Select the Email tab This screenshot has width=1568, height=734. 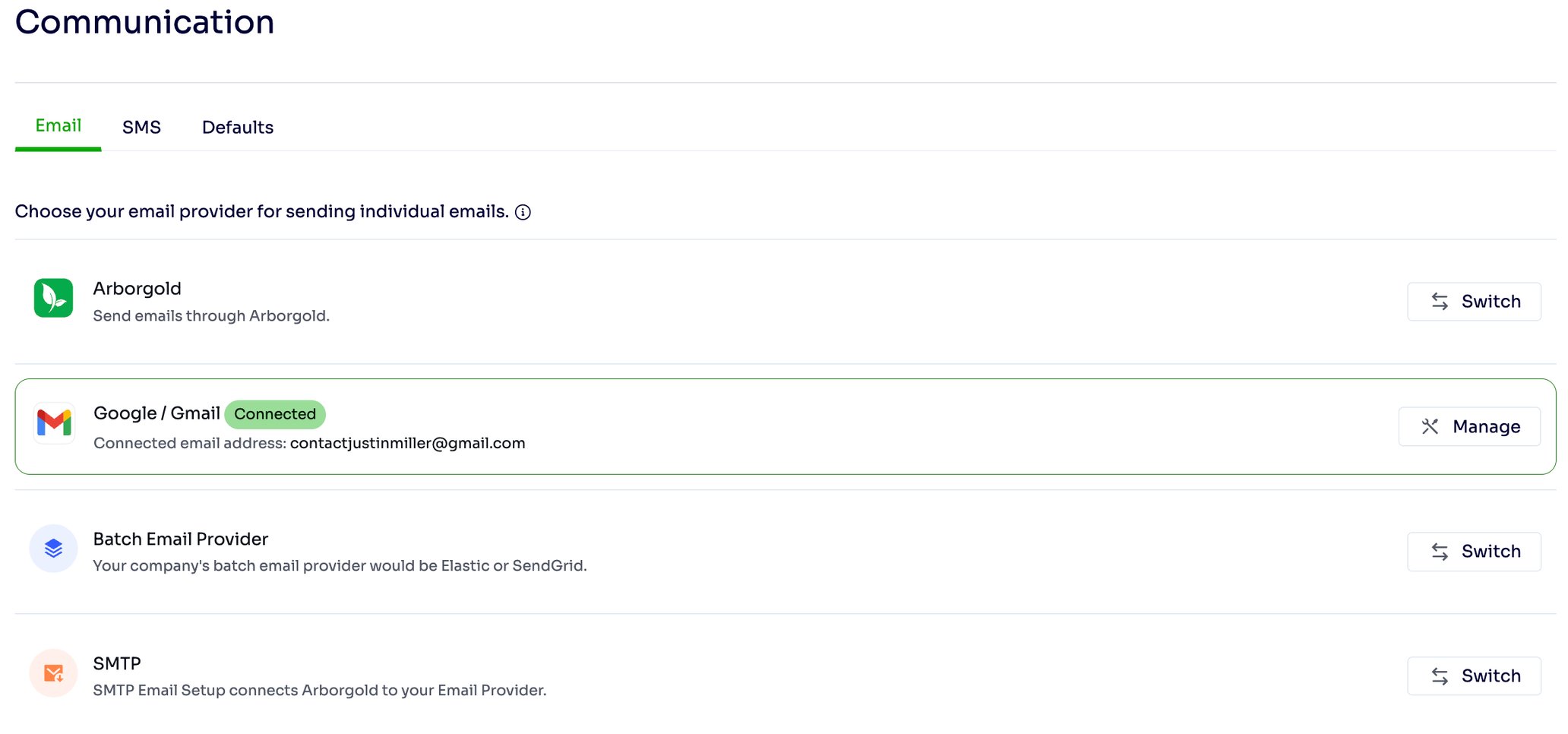point(58,125)
